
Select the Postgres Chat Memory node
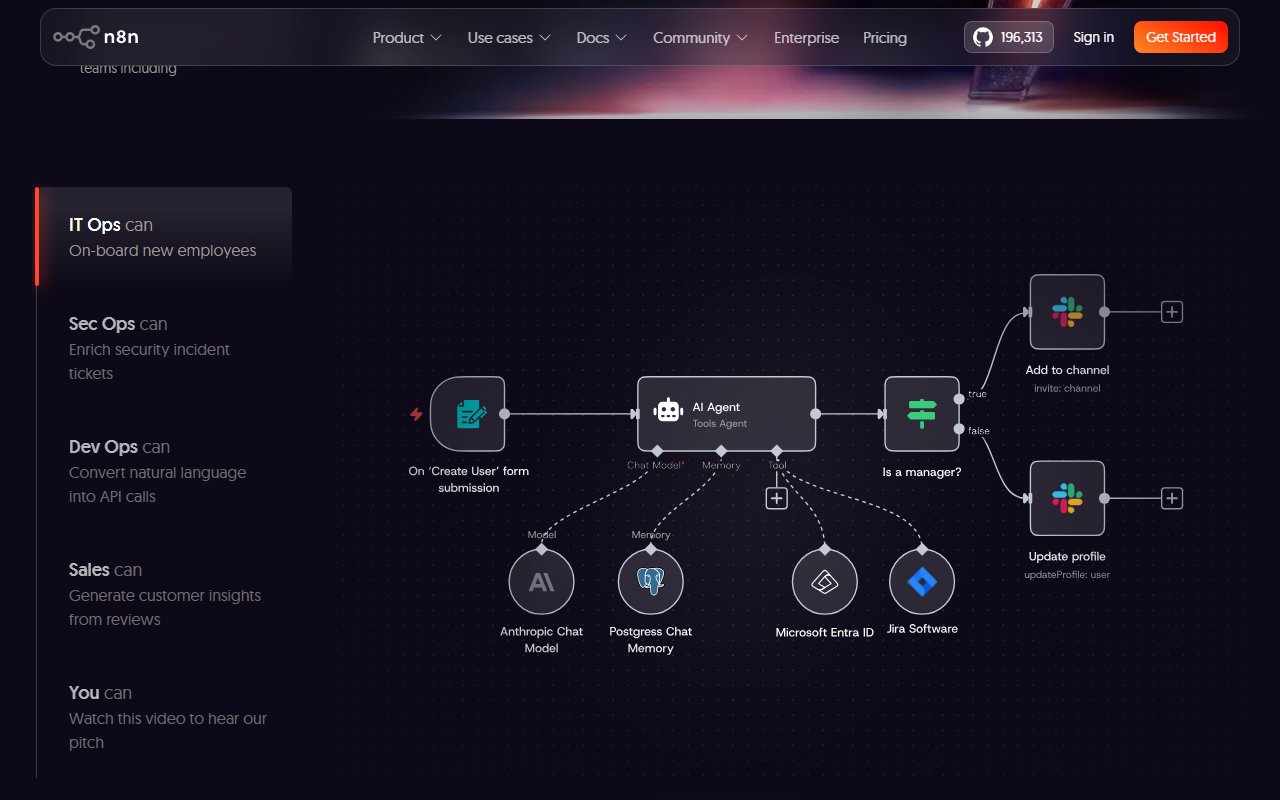[x=651, y=581]
